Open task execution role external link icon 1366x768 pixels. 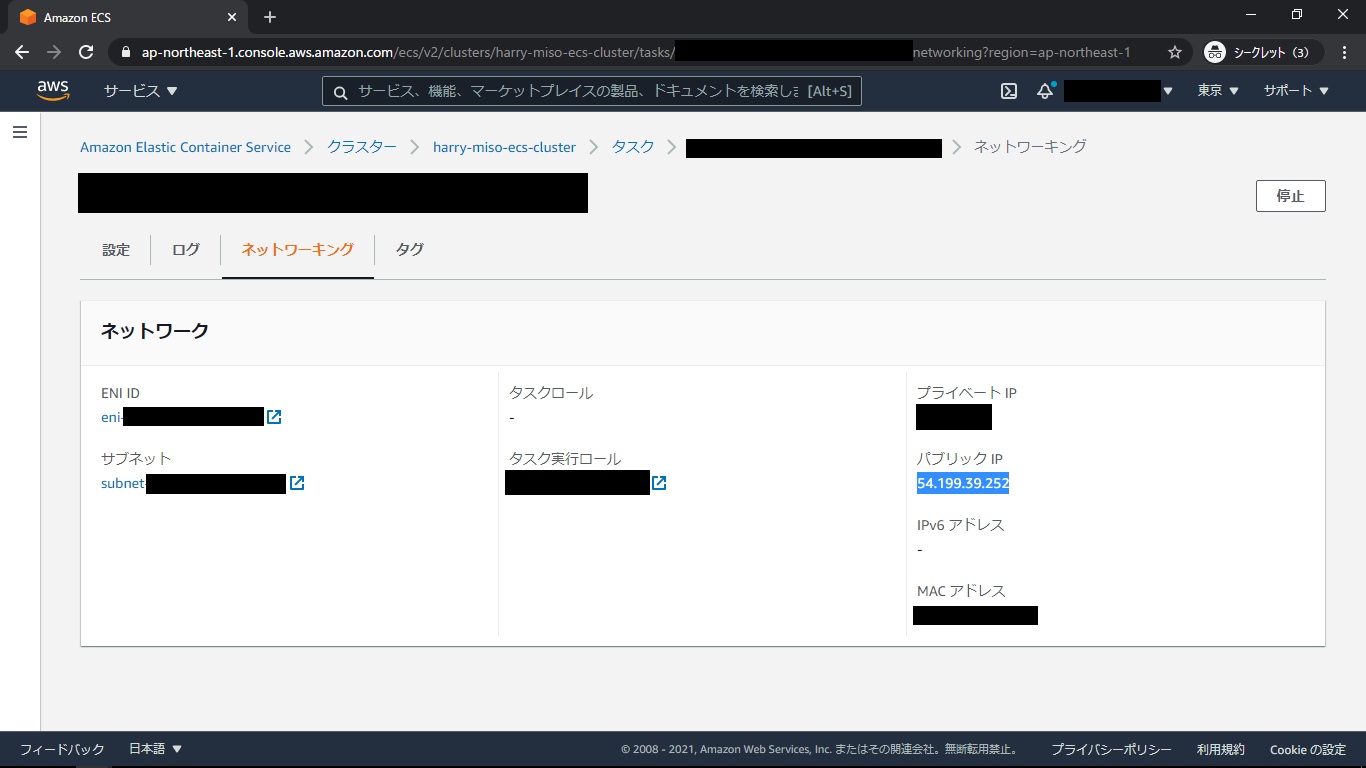click(659, 483)
